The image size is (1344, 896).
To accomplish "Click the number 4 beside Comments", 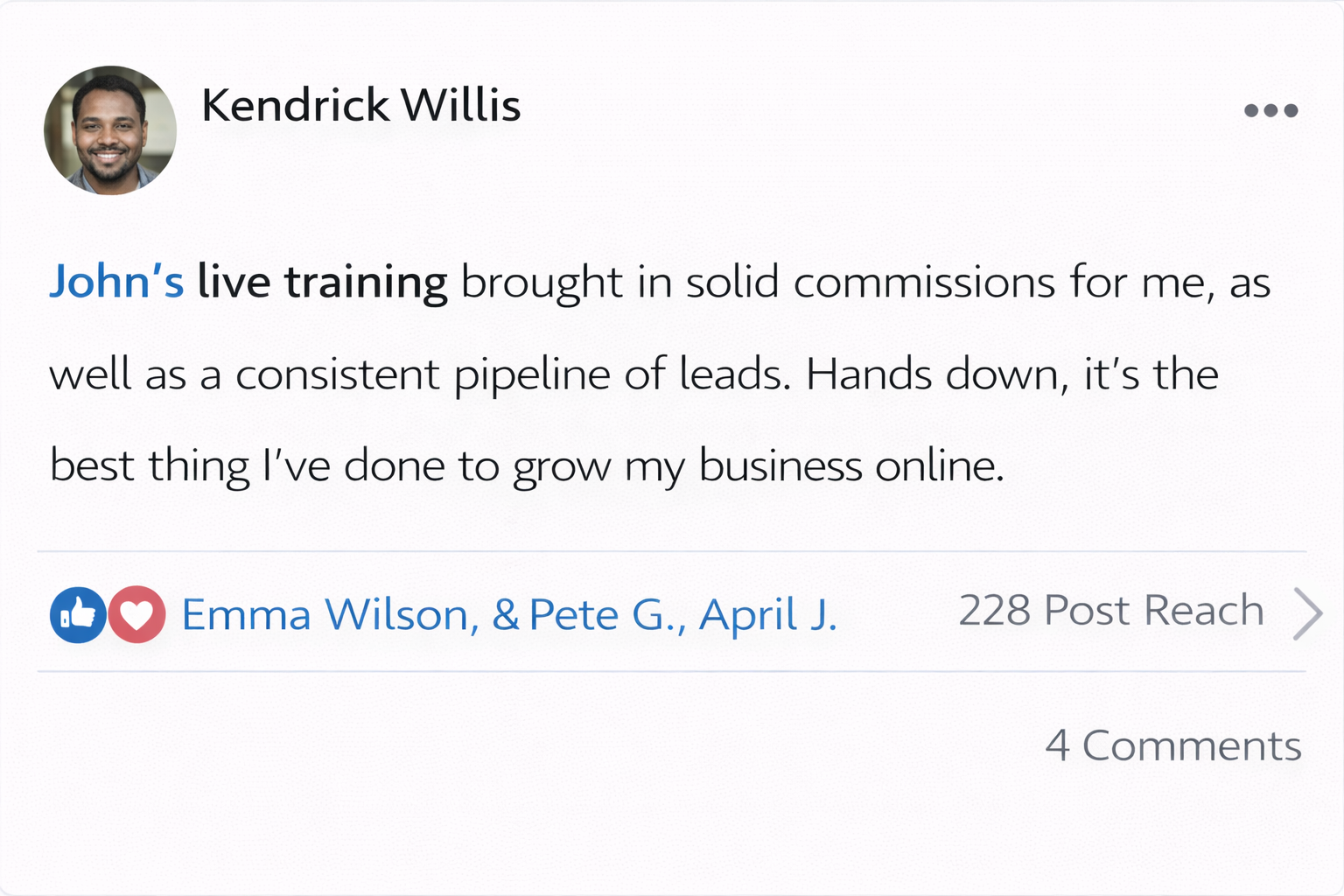I will click(x=1057, y=746).
